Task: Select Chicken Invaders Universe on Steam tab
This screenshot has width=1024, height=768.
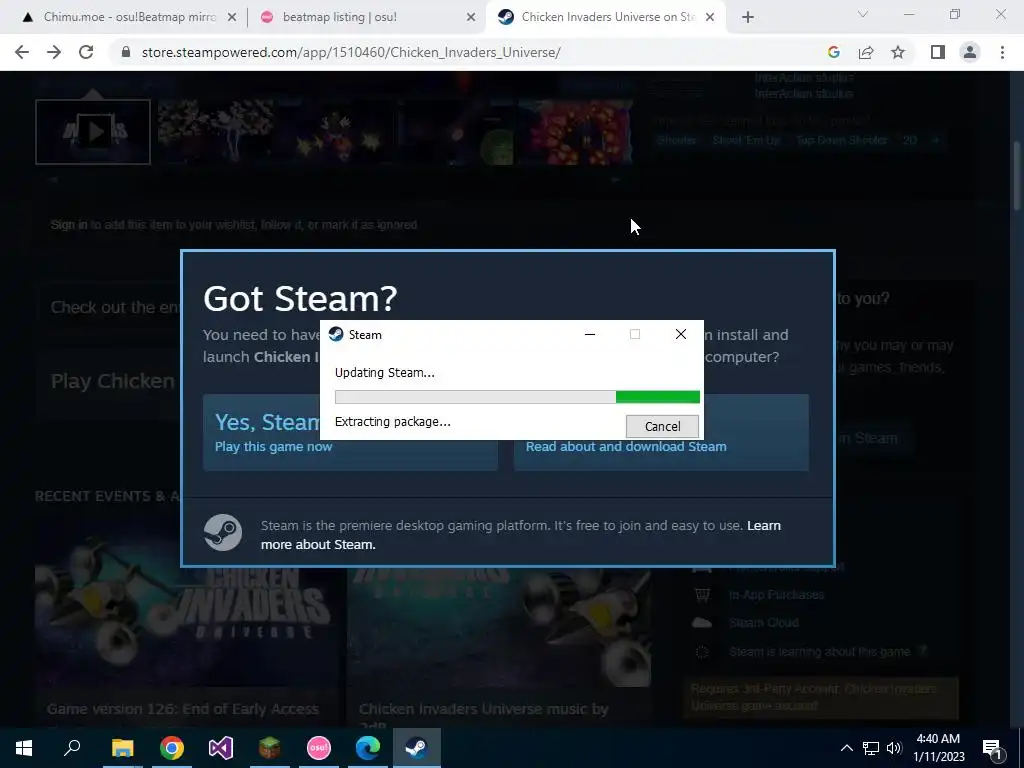Action: (607, 17)
